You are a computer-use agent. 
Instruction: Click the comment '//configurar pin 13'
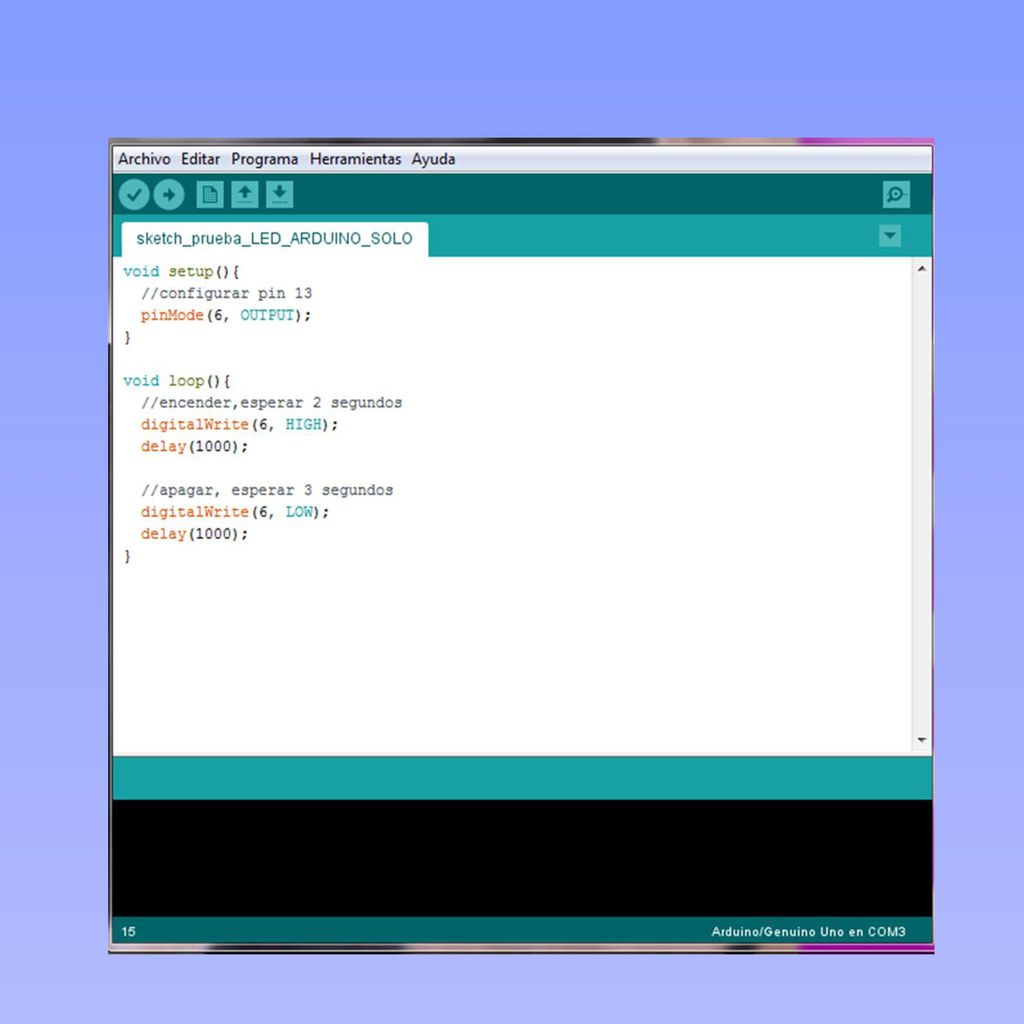[x=227, y=293]
